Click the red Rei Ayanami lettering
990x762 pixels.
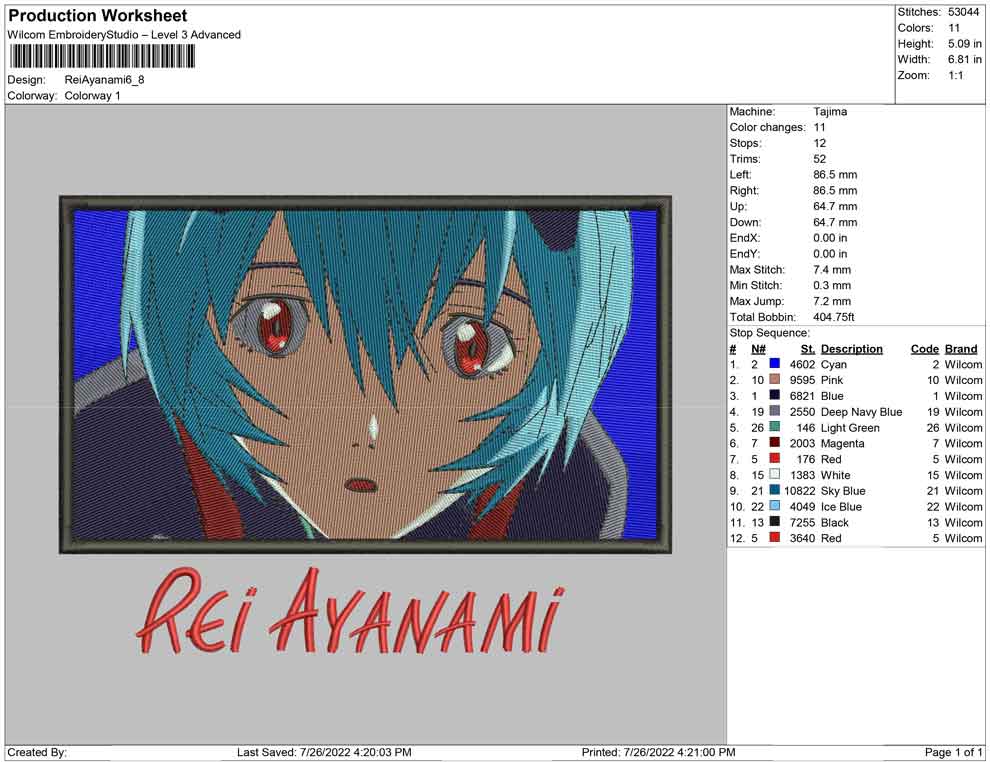click(x=349, y=612)
